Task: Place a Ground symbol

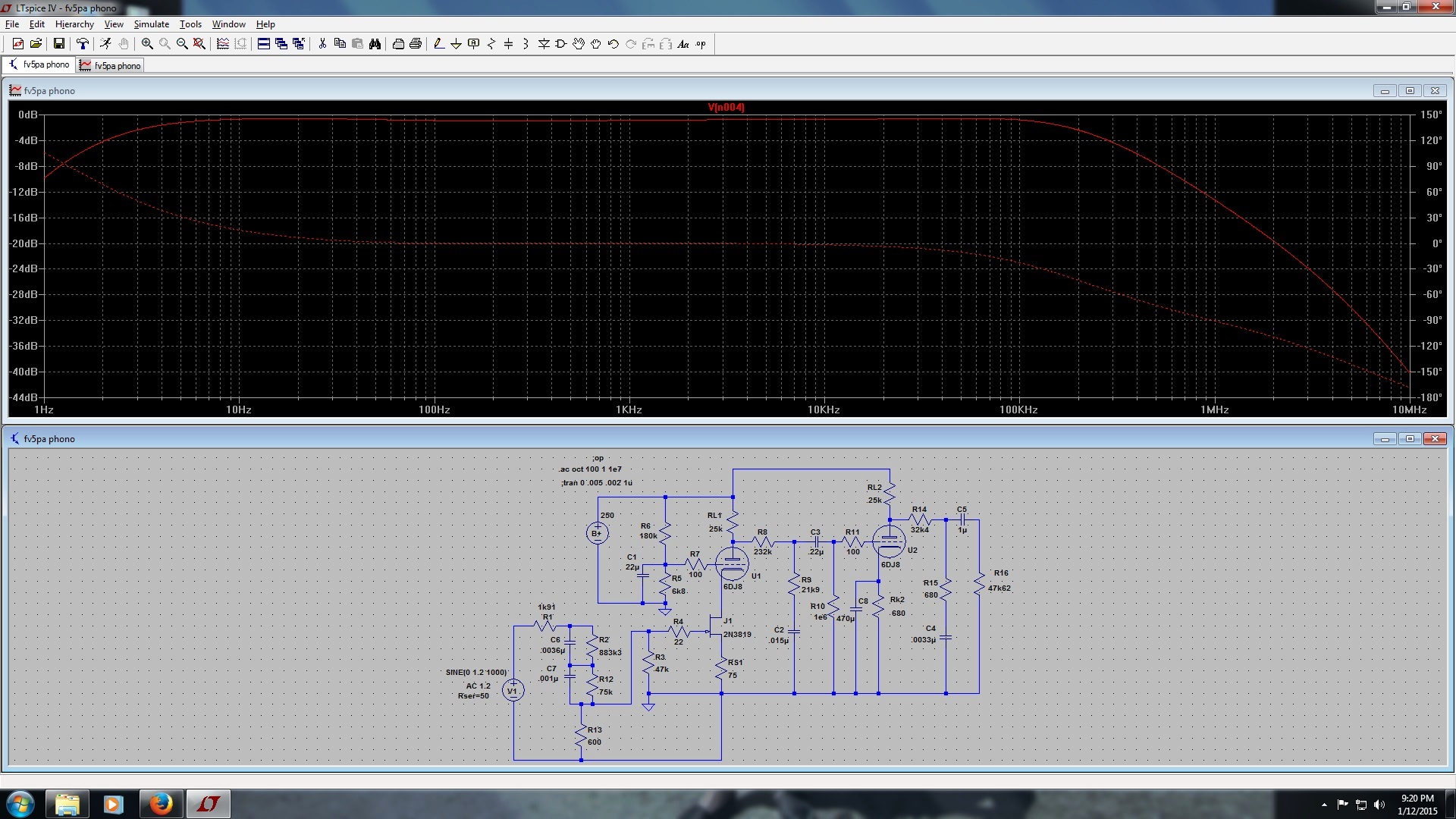Action: 456,44
